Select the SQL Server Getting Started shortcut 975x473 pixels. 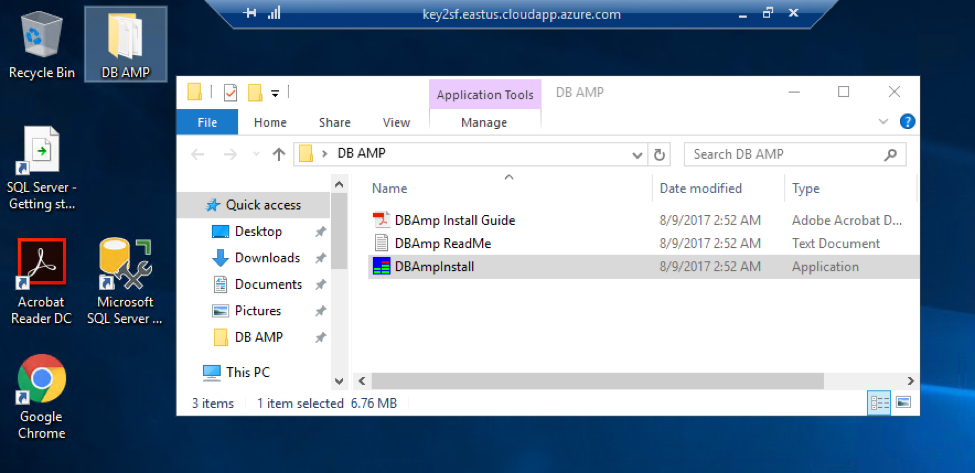coord(42,168)
